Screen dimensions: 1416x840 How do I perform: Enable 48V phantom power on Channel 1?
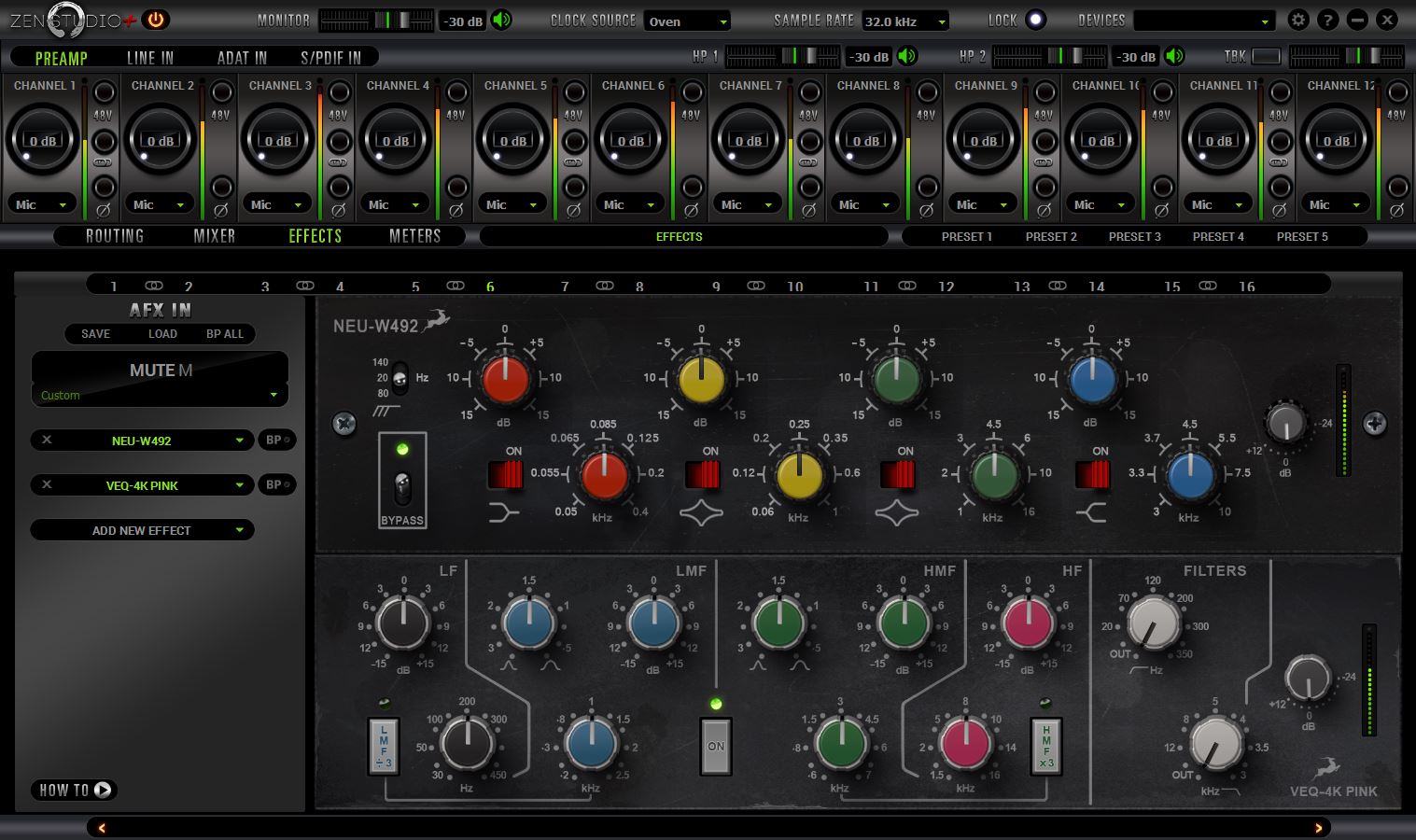[x=104, y=92]
